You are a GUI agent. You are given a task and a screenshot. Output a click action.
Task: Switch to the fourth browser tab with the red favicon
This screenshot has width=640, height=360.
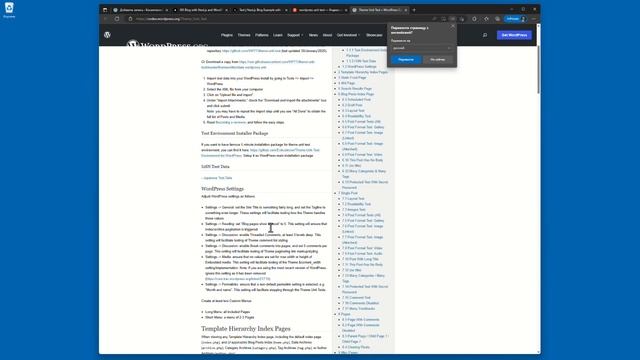[x=319, y=10]
